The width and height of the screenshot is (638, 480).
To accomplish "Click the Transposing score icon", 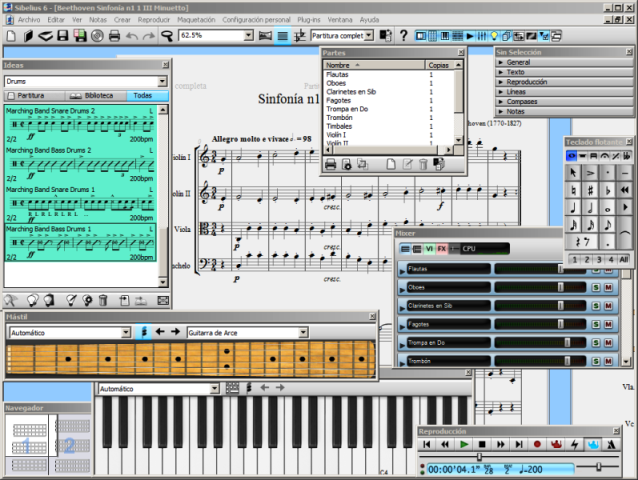I will (300, 36).
